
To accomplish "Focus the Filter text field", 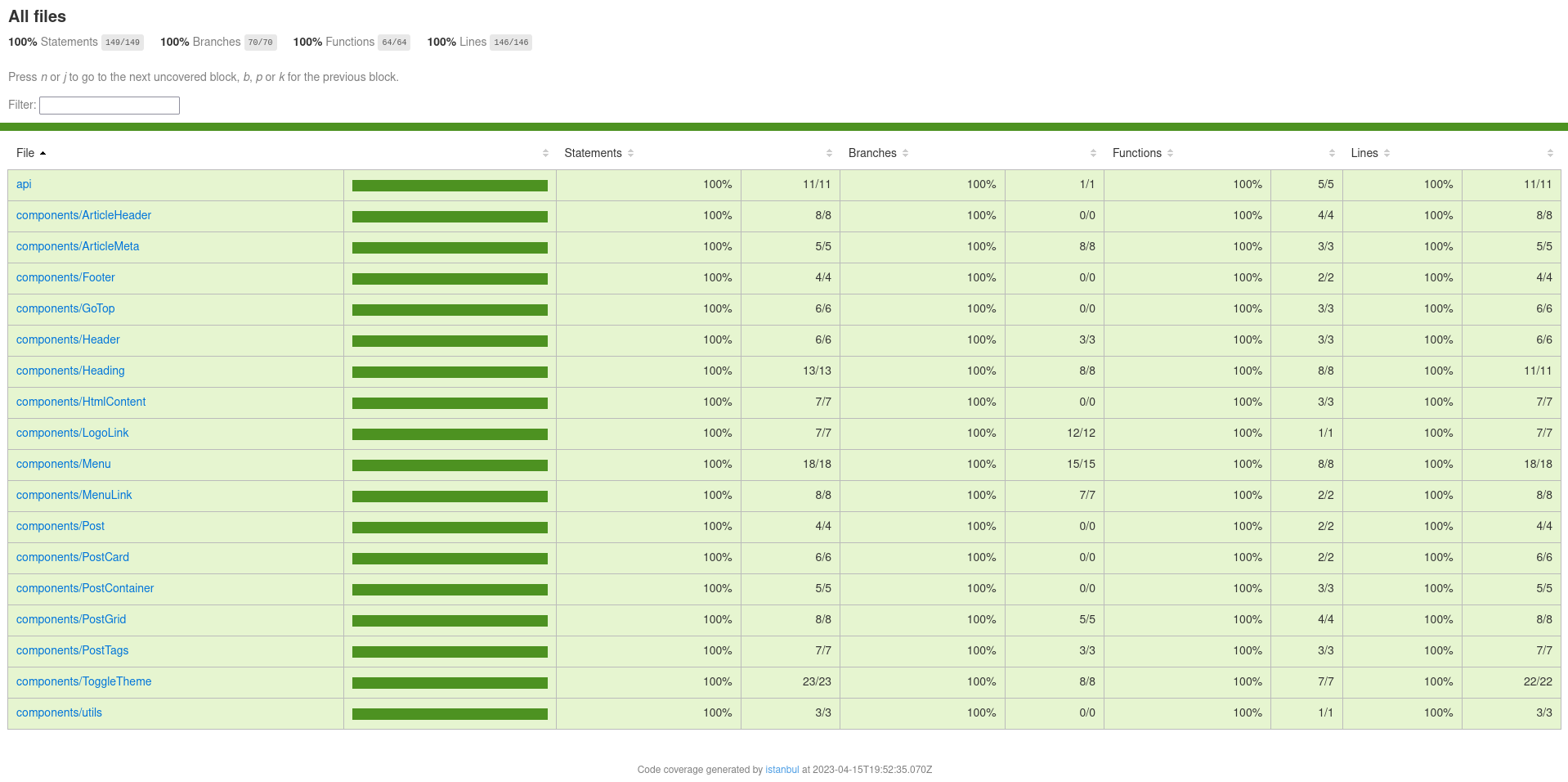I will click(110, 106).
